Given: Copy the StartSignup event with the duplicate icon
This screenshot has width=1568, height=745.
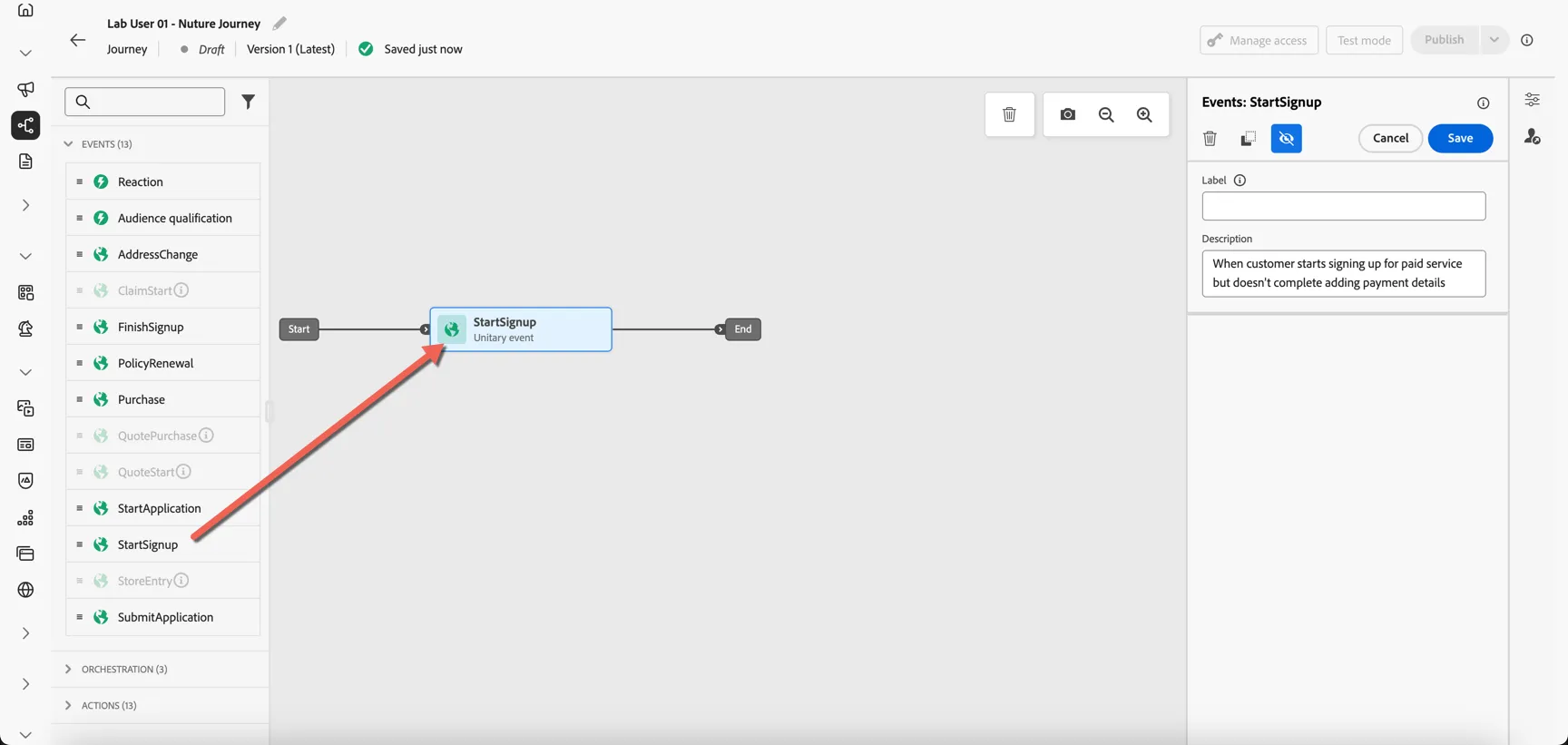Looking at the screenshot, I should click(x=1249, y=138).
